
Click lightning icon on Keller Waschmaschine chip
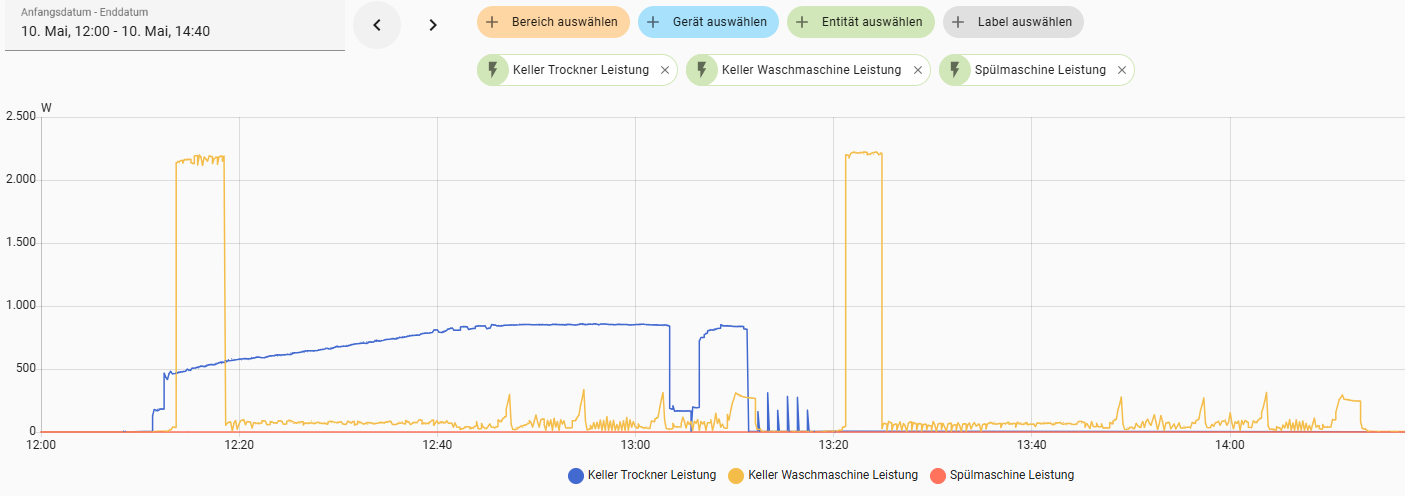702,70
